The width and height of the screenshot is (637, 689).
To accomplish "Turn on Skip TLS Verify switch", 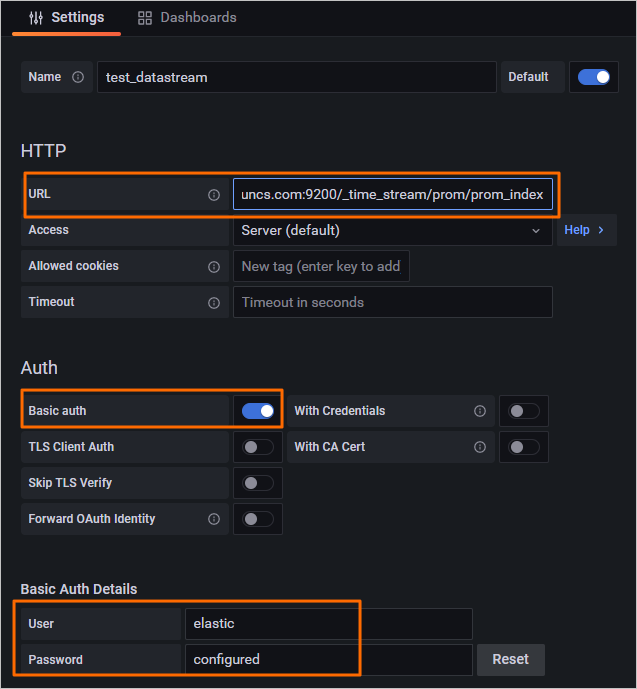I will (258, 483).
